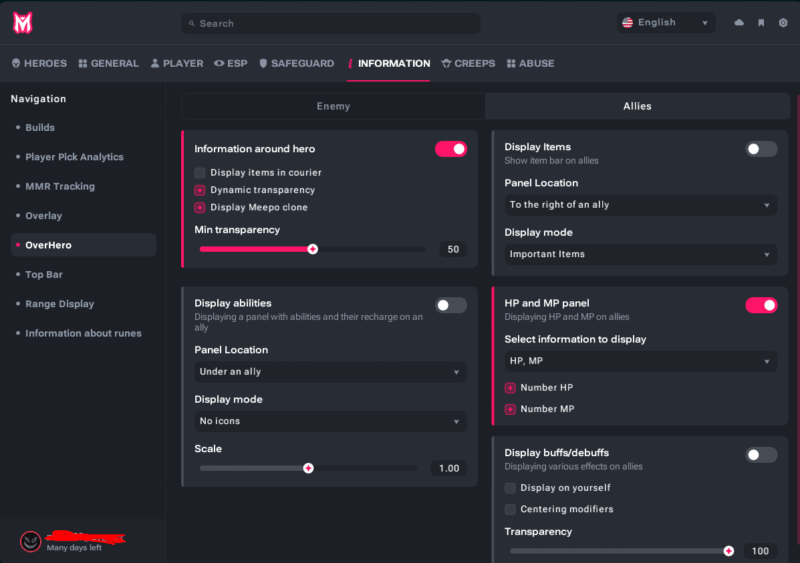Open the CREEPS tab
Viewport: 800px width, 563px height.
coord(468,63)
